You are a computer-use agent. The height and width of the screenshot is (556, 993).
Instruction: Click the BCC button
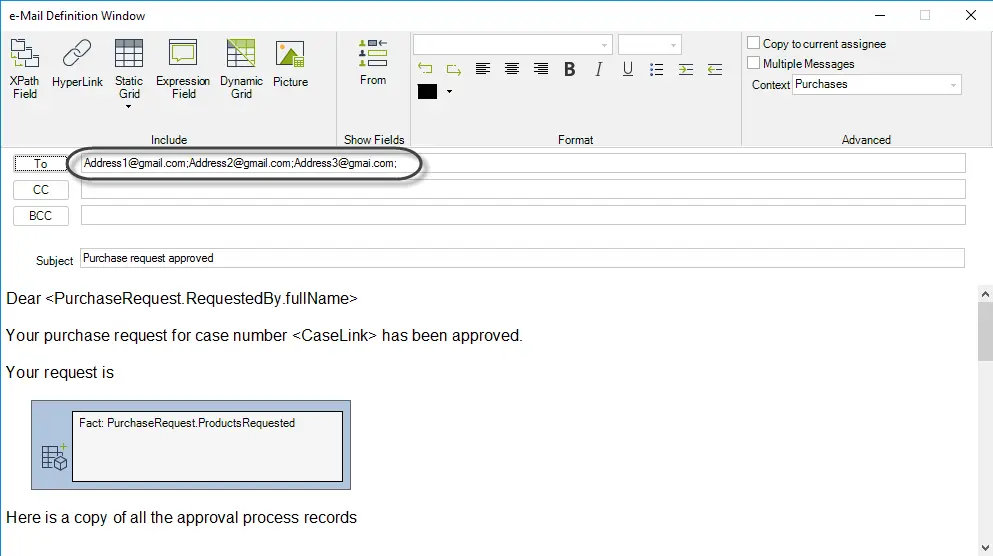[41, 215]
